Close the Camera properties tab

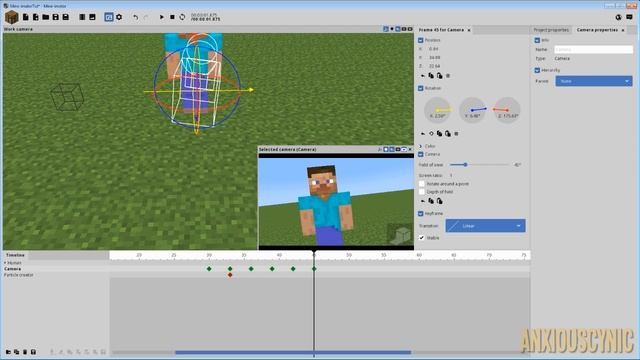click(623, 30)
